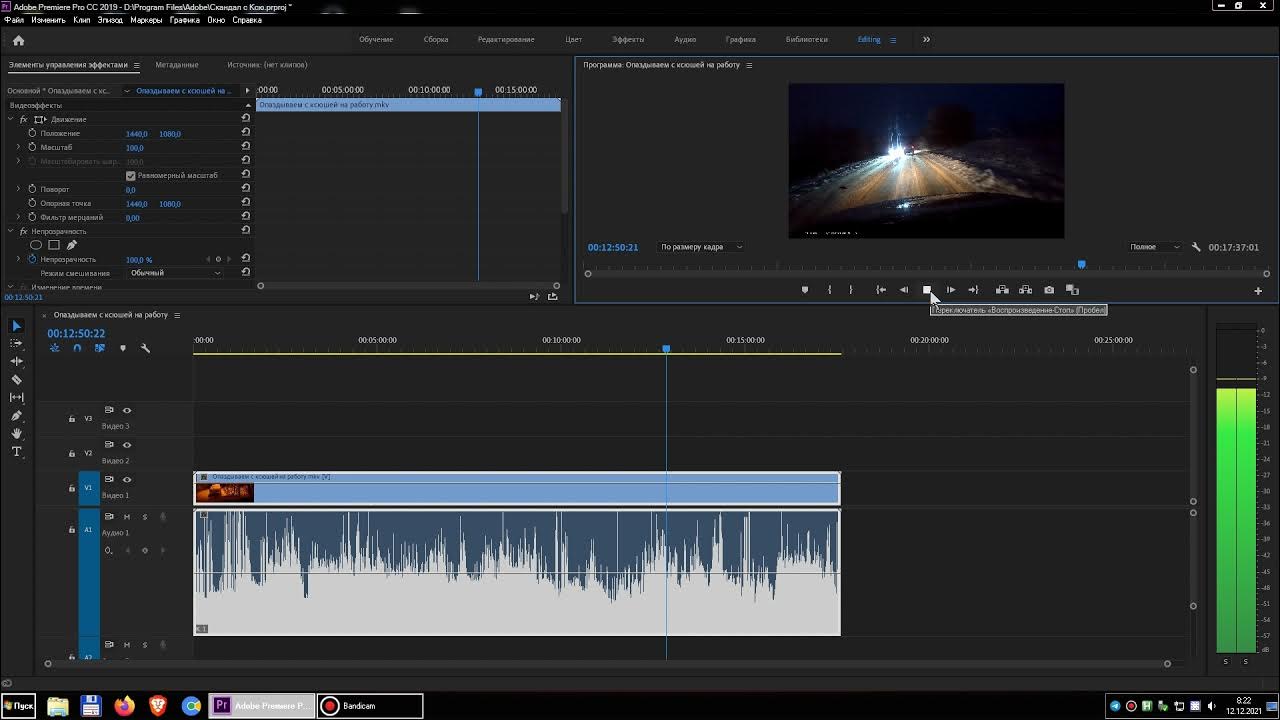
Task: Mark In point in Program monitor
Action: [x=829, y=290]
